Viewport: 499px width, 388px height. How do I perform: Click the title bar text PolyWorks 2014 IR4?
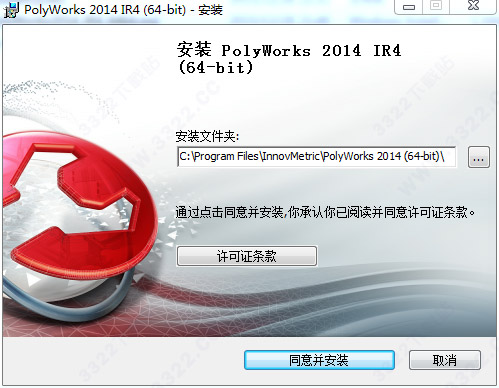[105, 10]
